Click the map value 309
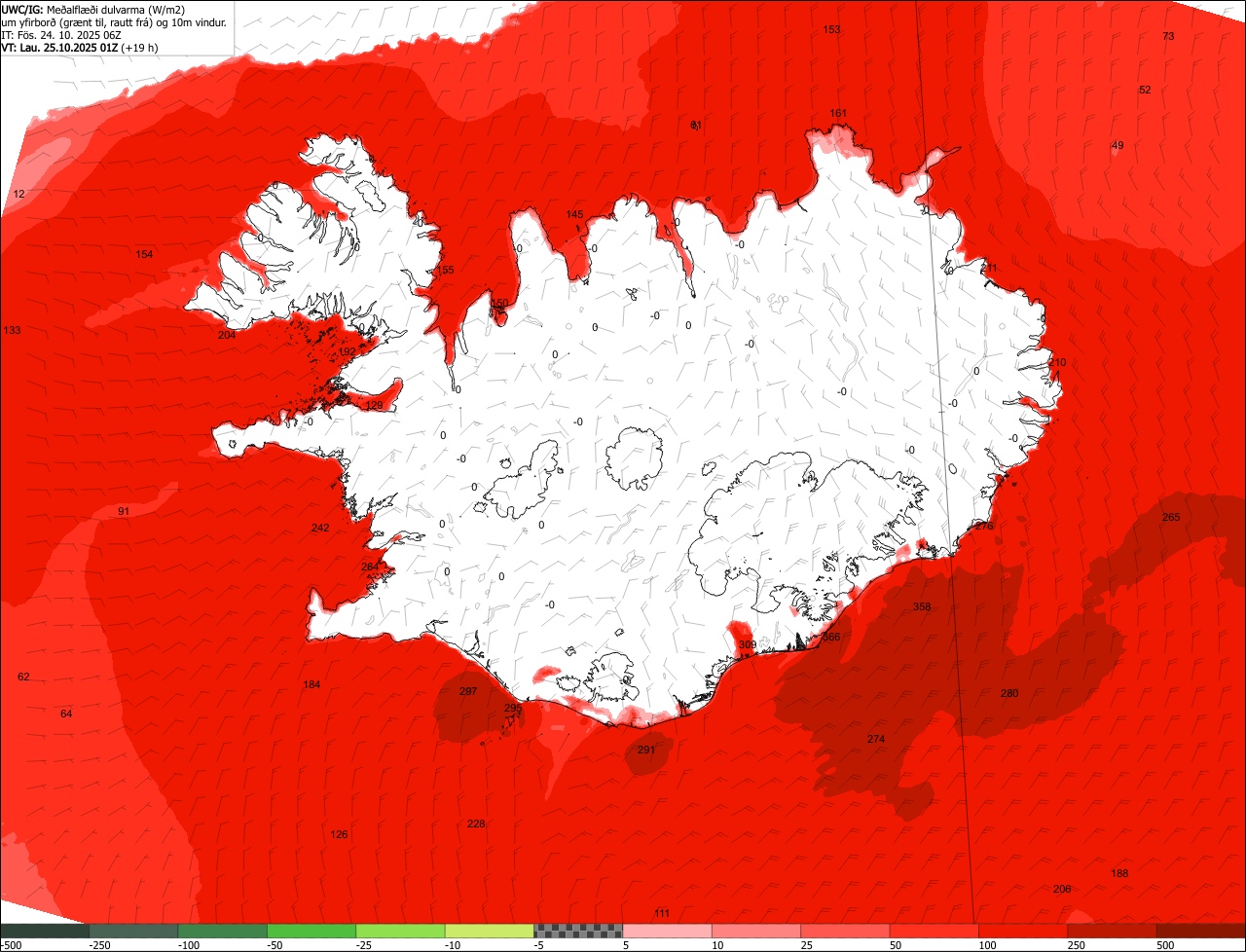This screenshot has width=1246, height=952. (x=747, y=644)
